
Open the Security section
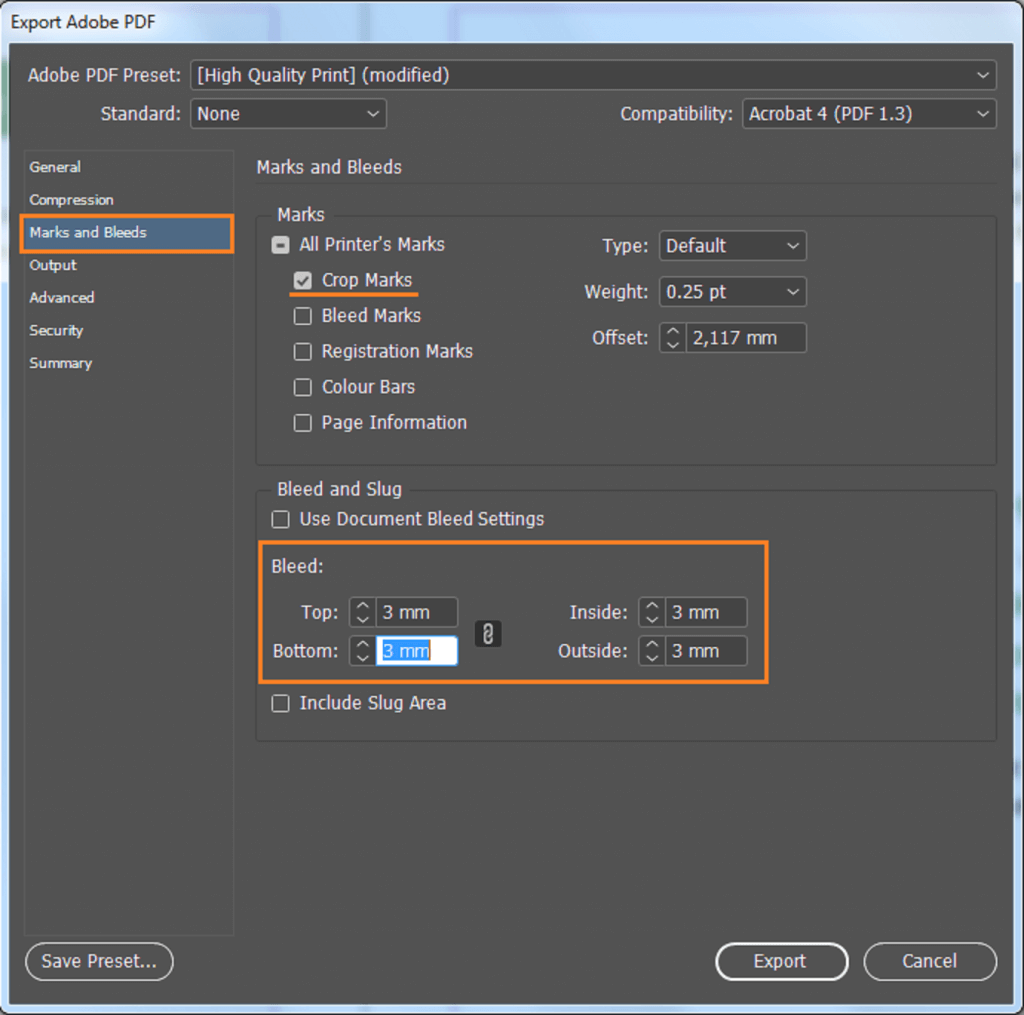click(x=127, y=330)
